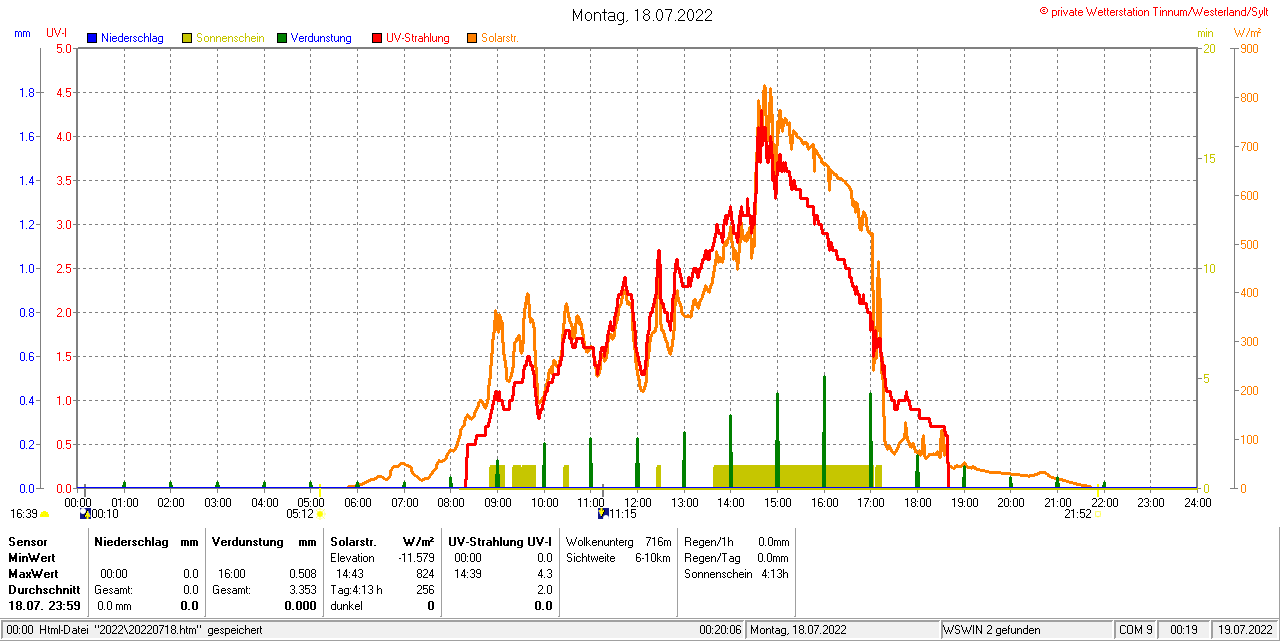Viewport: 1280px width, 641px height.
Task: Click the MaxWert row label
Action: click(32, 574)
